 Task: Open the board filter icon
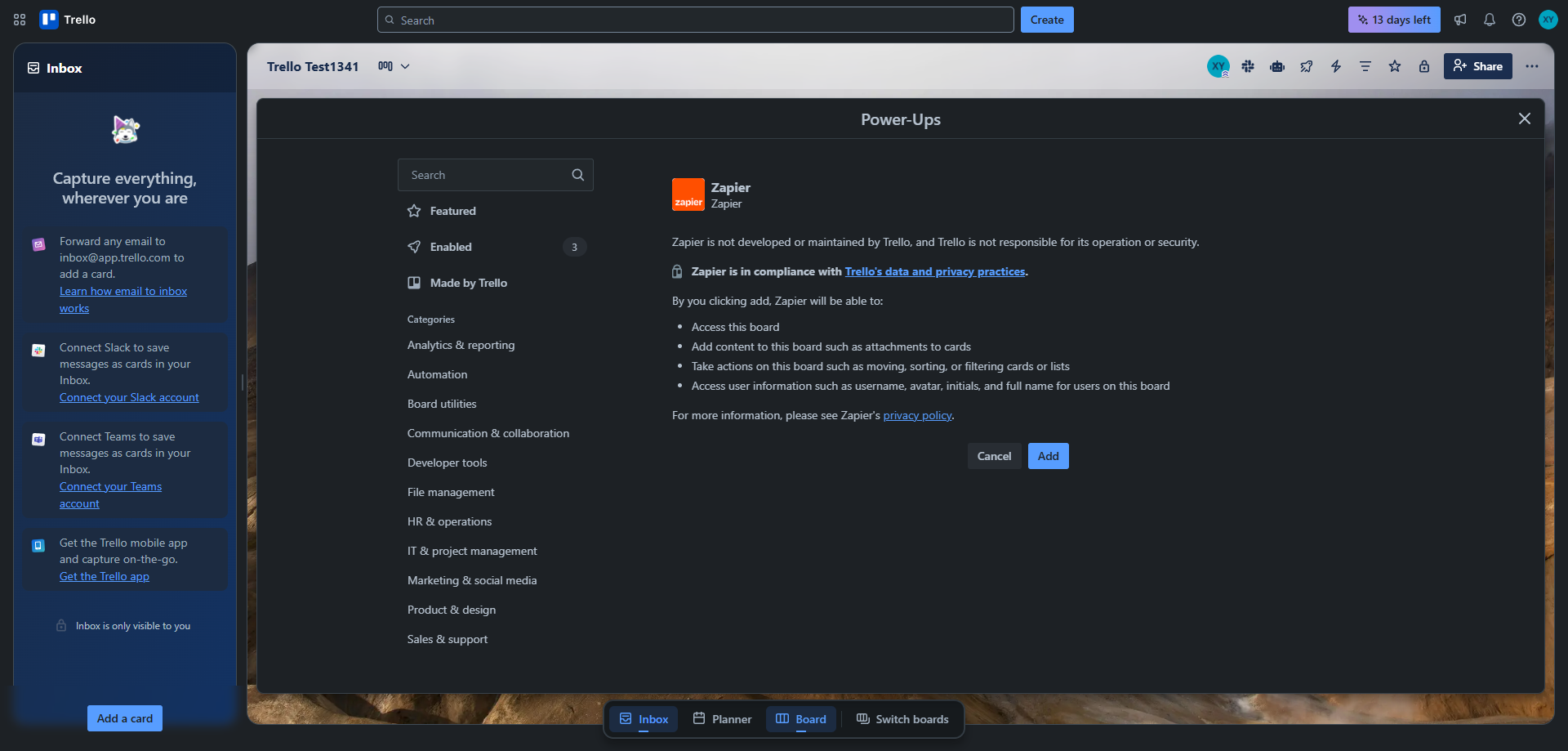pyautogui.click(x=1365, y=66)
